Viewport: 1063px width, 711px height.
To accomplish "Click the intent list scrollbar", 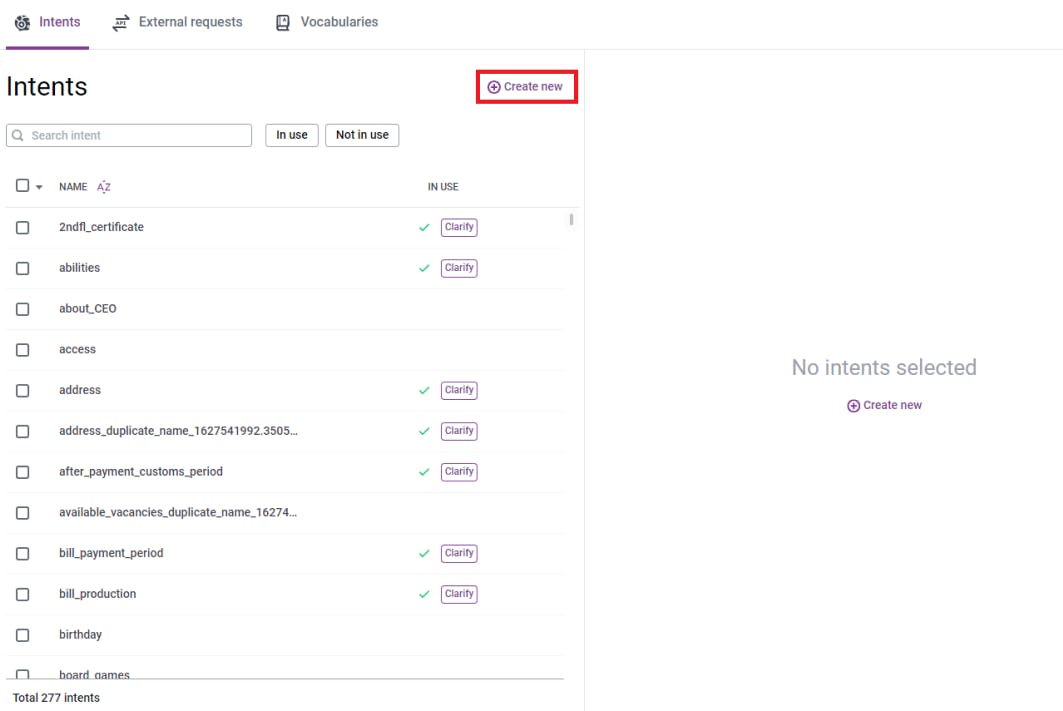I will coord(571,220).
